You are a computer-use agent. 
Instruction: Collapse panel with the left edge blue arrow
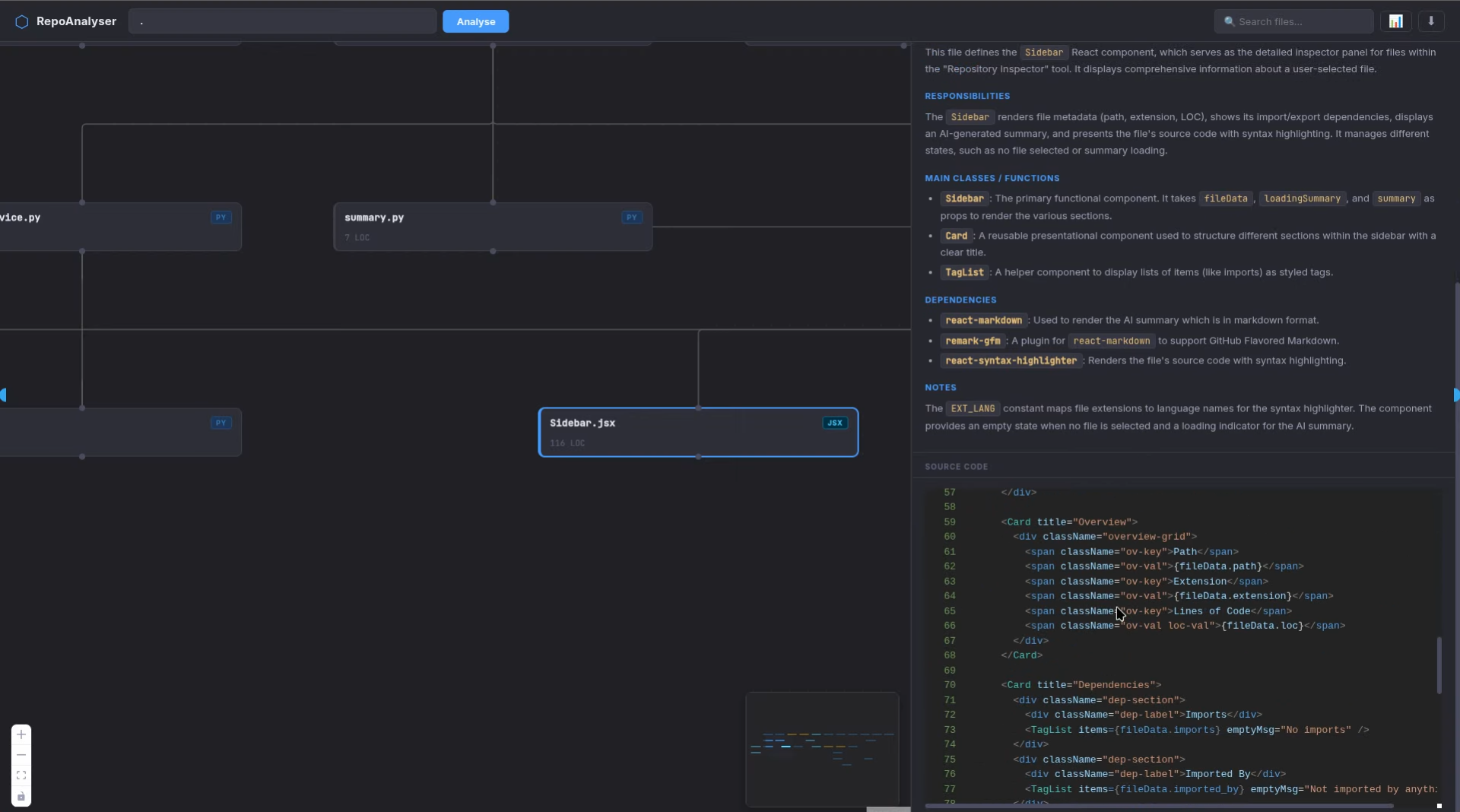(x=3, y=395)
